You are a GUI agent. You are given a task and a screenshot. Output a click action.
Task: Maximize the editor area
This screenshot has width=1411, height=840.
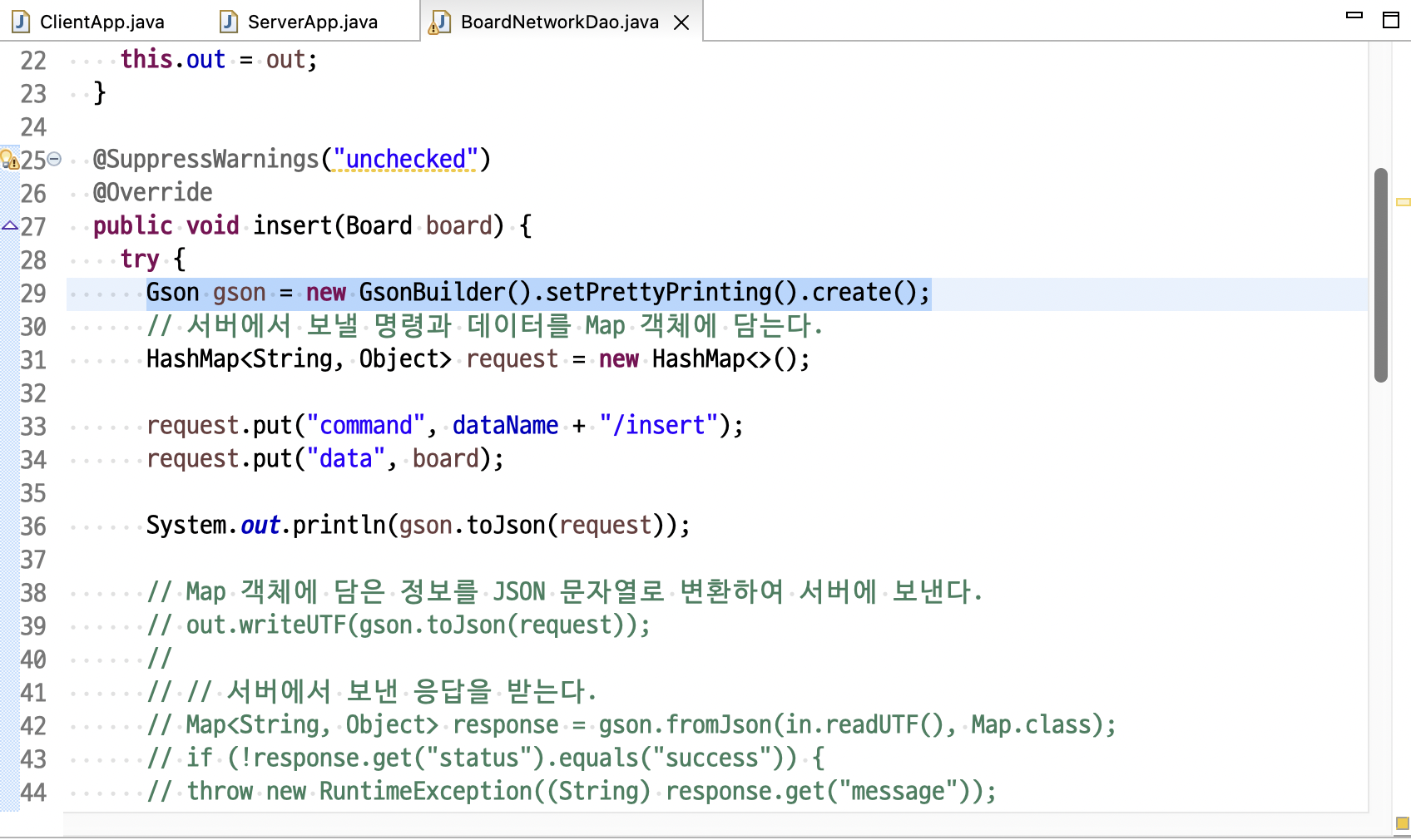[x=1391, y=20]
